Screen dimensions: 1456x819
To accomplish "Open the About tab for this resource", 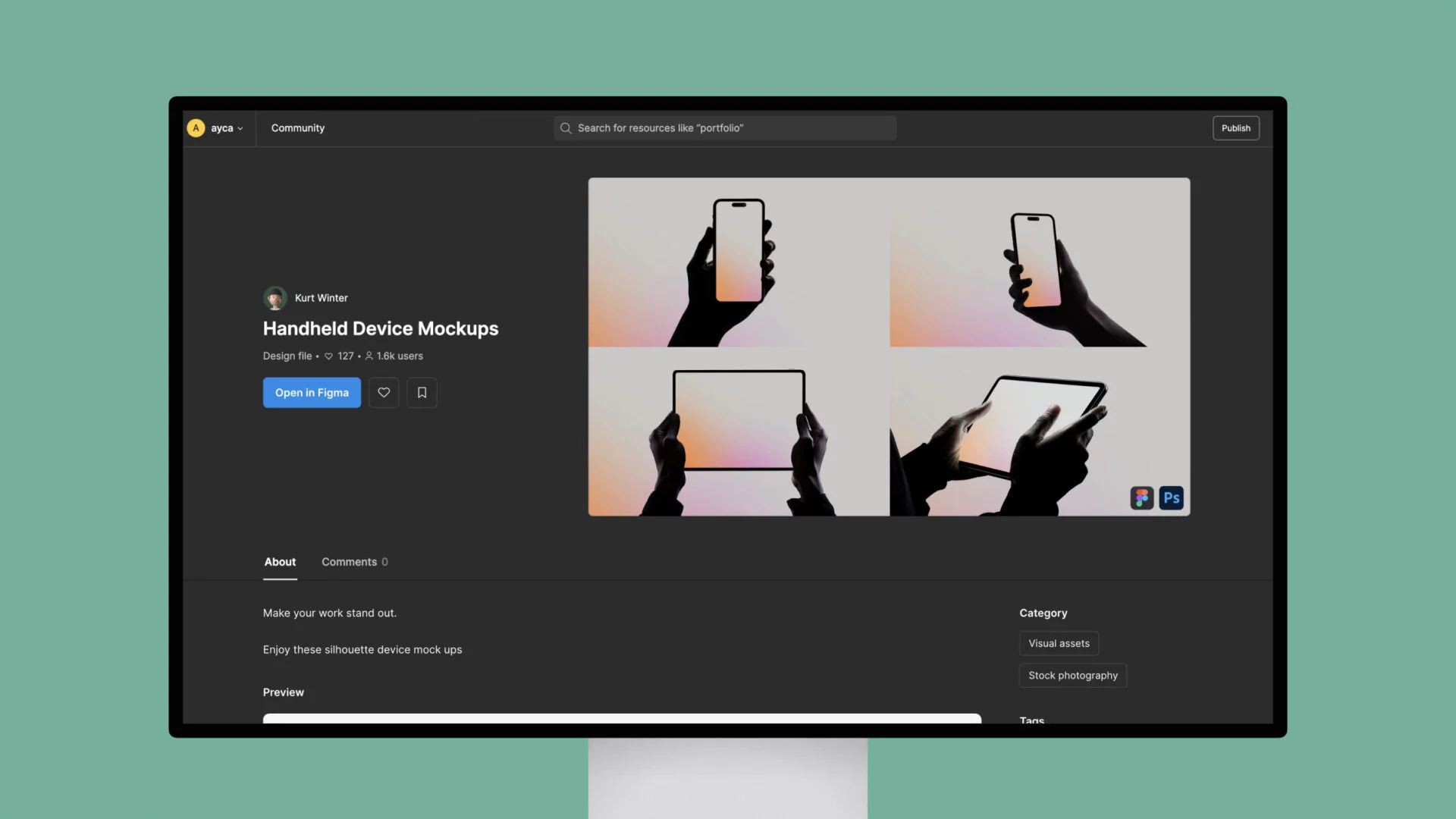I will point(280,561).
